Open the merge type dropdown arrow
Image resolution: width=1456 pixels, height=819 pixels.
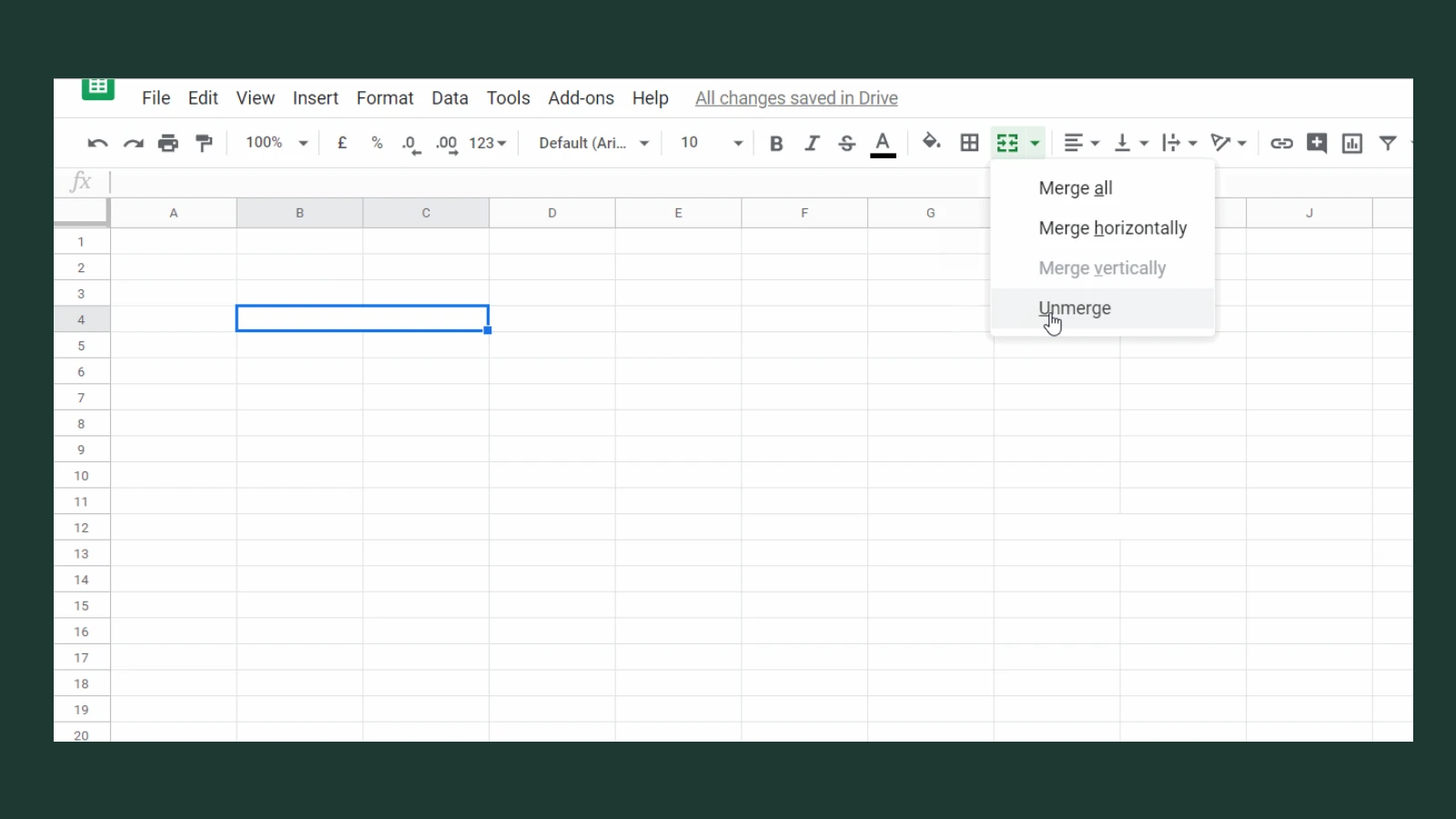[1035, 143]
